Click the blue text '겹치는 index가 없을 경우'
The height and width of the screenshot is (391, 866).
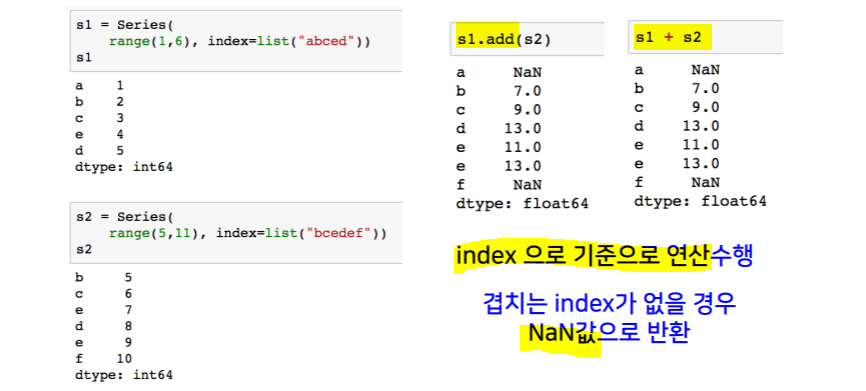coord(610,304)
